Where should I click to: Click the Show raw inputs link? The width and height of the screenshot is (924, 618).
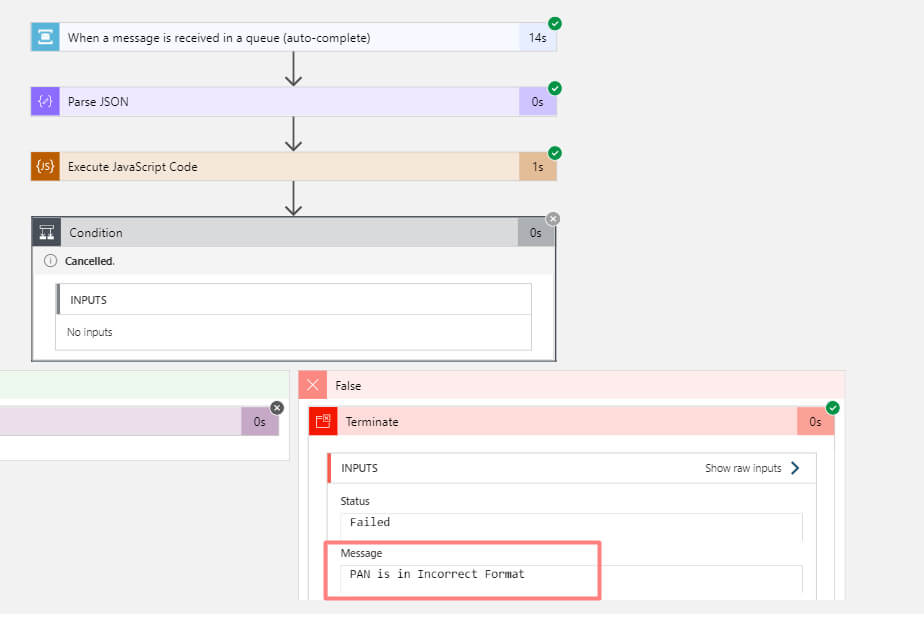pyautogui.click(x=745, y=468)
